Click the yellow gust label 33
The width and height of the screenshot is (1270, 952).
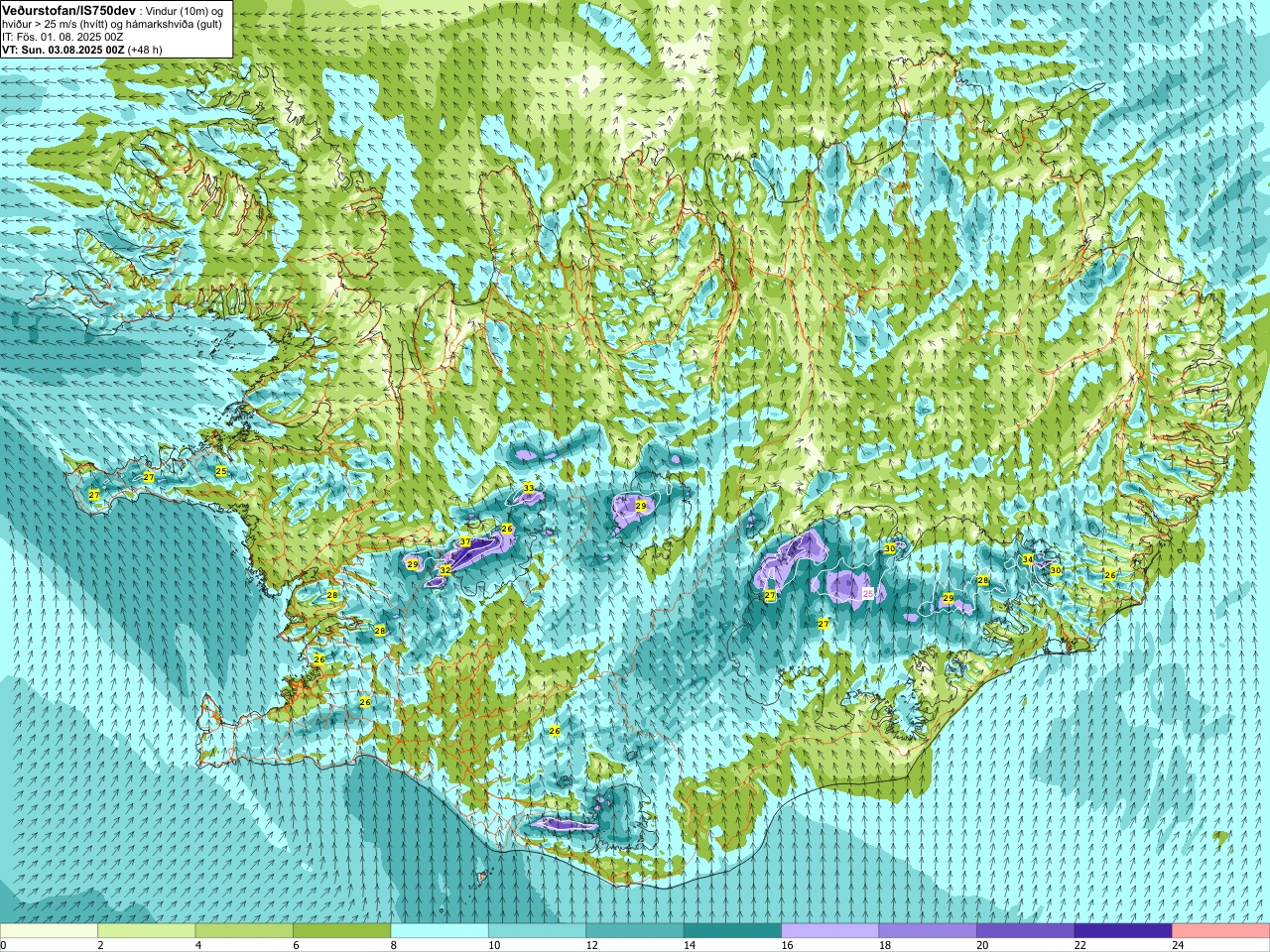pyautogui.click(x=529, y=488)
